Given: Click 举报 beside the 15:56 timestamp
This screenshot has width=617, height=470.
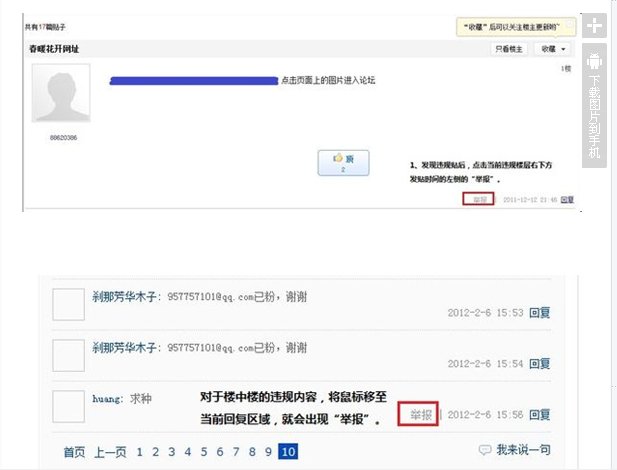Looking at the screenshot, I should tap(421, 414).
